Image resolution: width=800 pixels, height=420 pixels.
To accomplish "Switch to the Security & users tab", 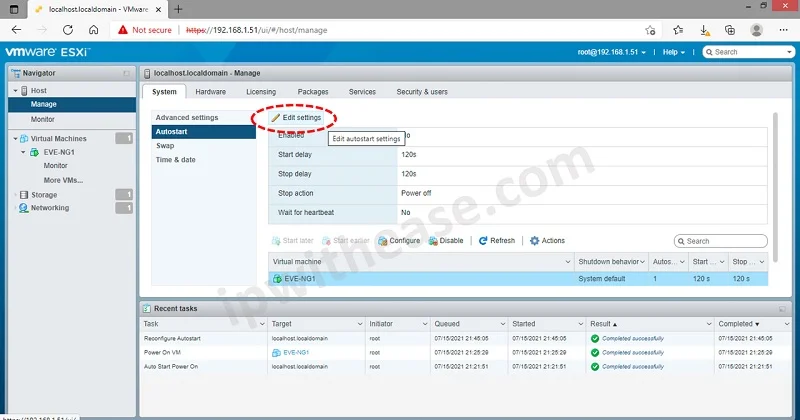I will [x=422, y=92].
